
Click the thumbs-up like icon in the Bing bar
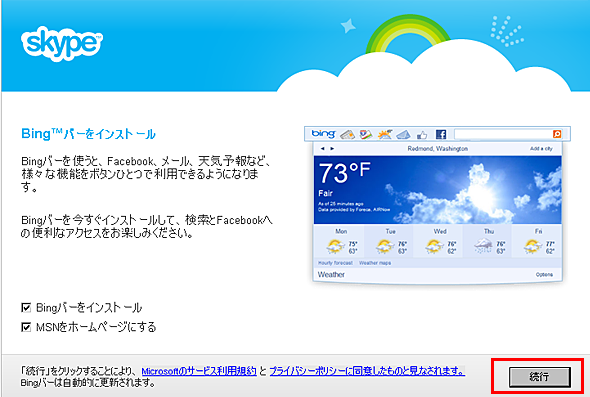pyautogui.click(x=422, y=134)
